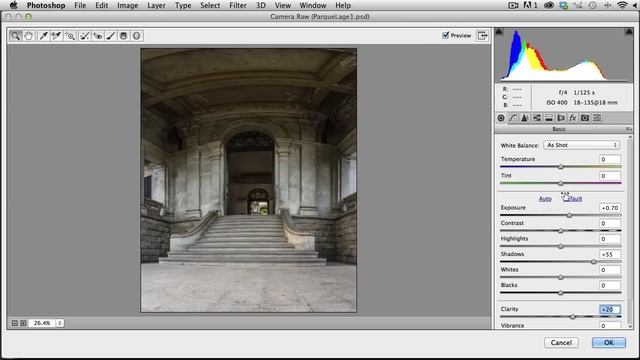Select the Radial Filter tool
The height and width of the screenshot is (360, 640).
[x=136, y=36]
